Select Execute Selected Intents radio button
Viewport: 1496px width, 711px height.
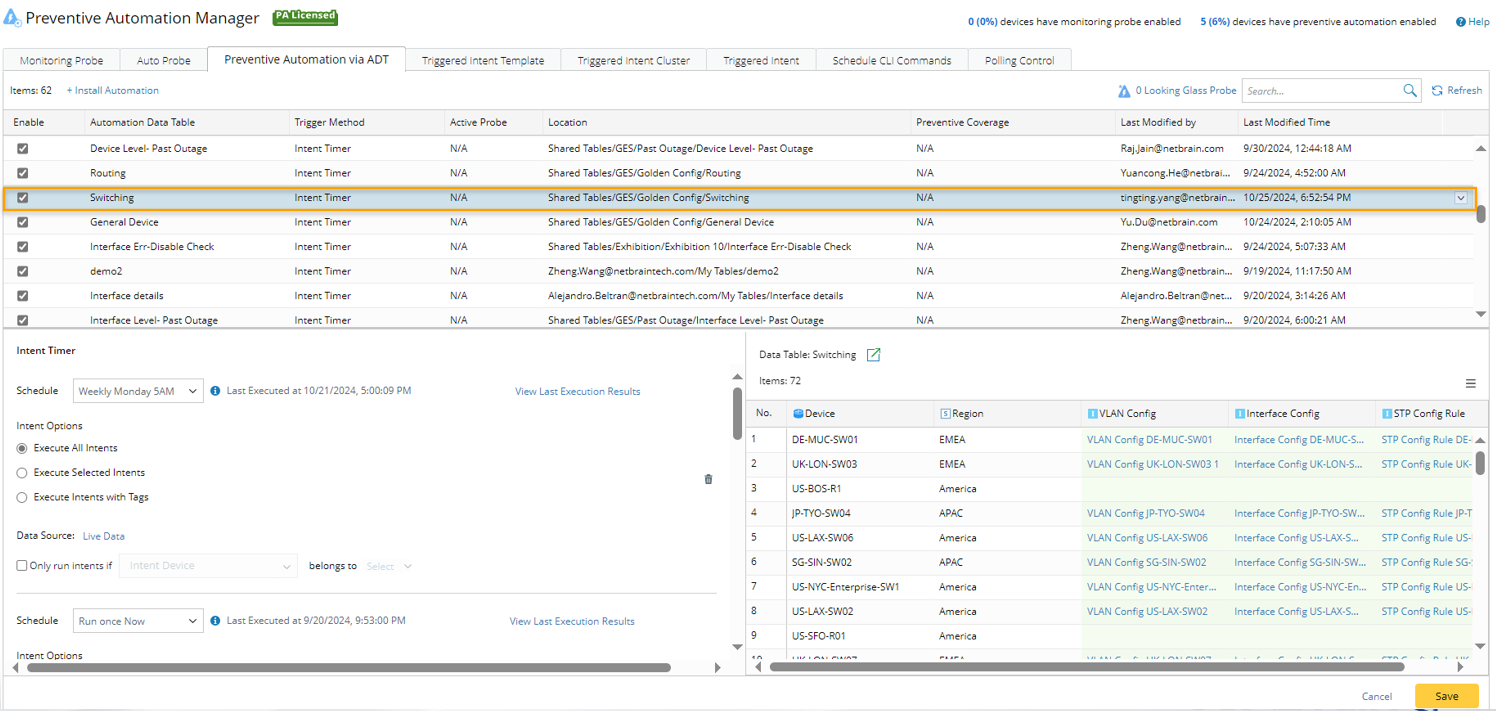click(22, 473)
